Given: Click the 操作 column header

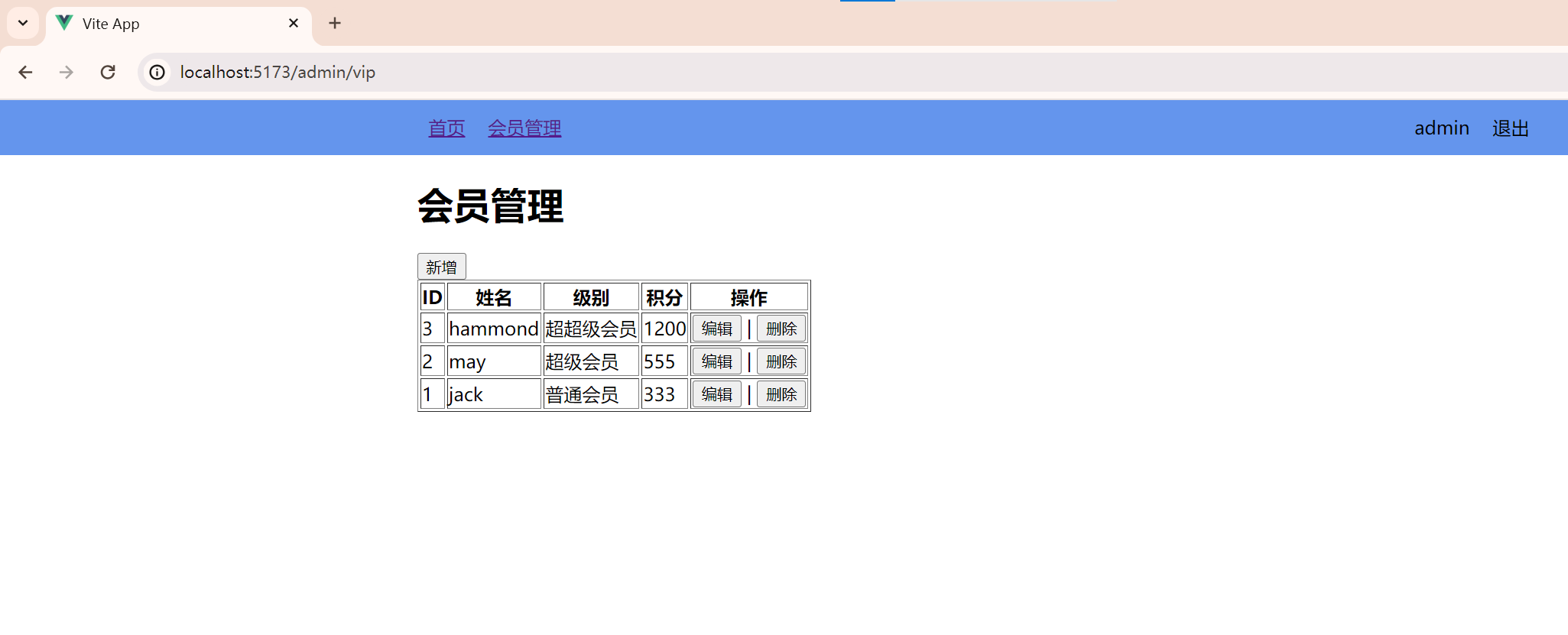Looking at the screenshot, I should coord(749,297).
